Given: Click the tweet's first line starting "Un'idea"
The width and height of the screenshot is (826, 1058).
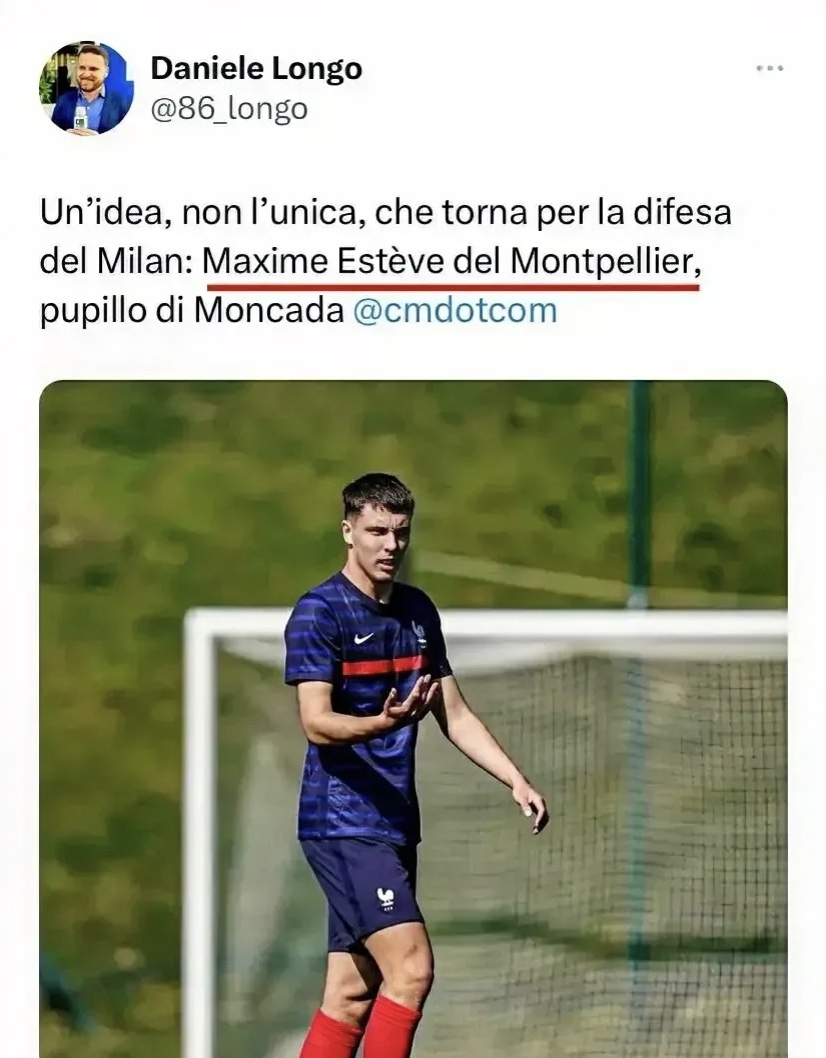Looking at the screenshot, I should (x=386, y=213).
